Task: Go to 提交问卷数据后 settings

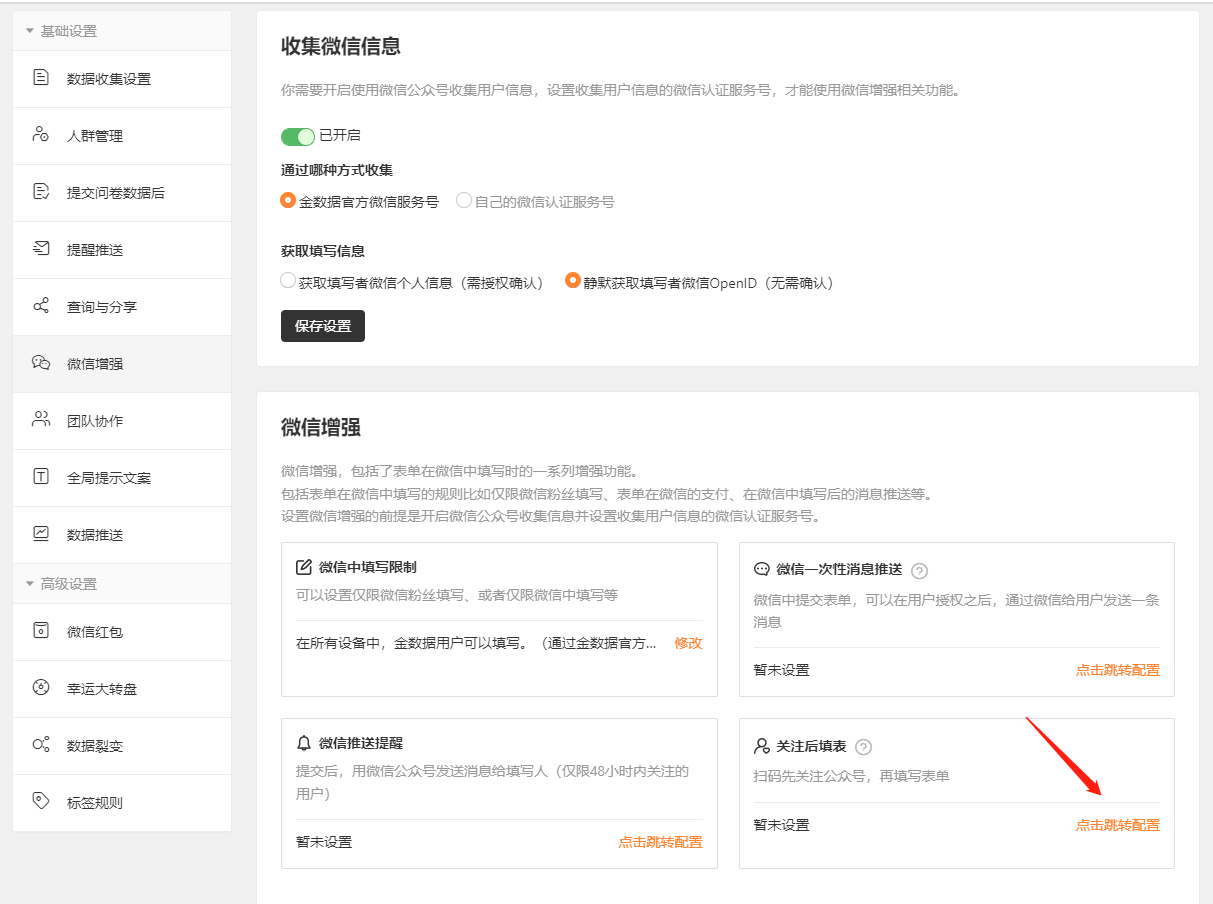Action: (x=122, y=193)
